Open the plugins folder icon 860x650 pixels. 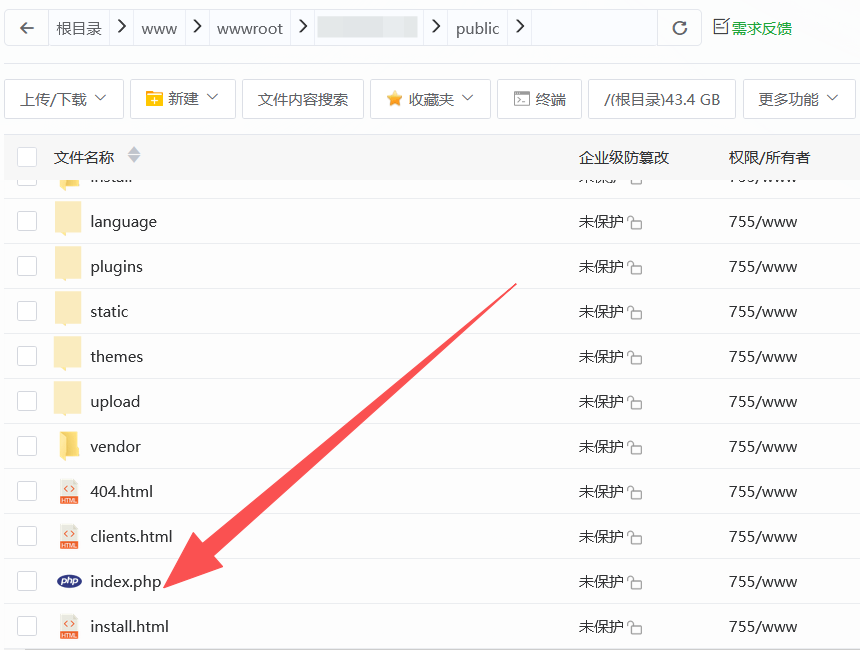68,264
